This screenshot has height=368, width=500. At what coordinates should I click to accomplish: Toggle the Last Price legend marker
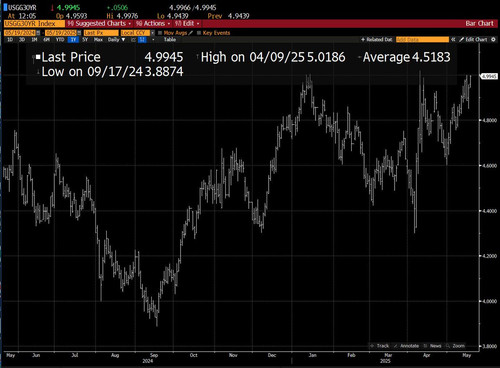pyautogui.click(x=38, y=57)
